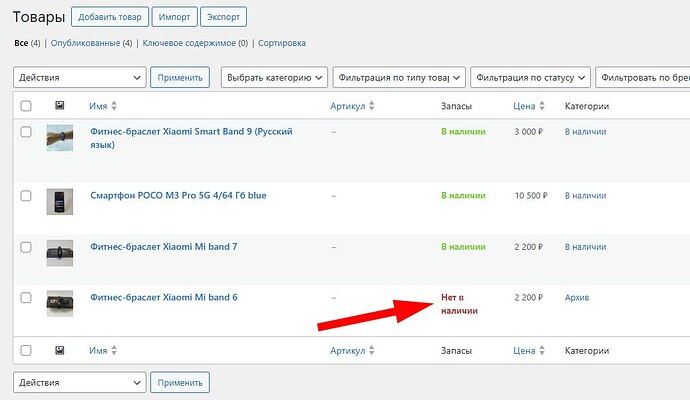Image resolution: width=690 pixels, height=400 pixels.
Task: Open the Фильтровать по бренду dropdown
Action: (x=642, y=77)
